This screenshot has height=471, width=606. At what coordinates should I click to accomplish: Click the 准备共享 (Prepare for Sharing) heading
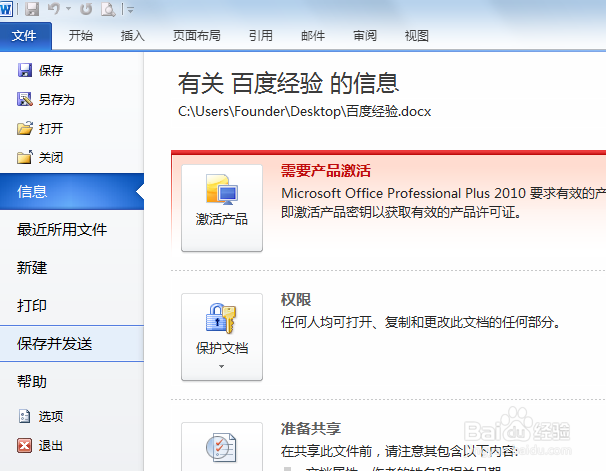(x=311, y=428)
